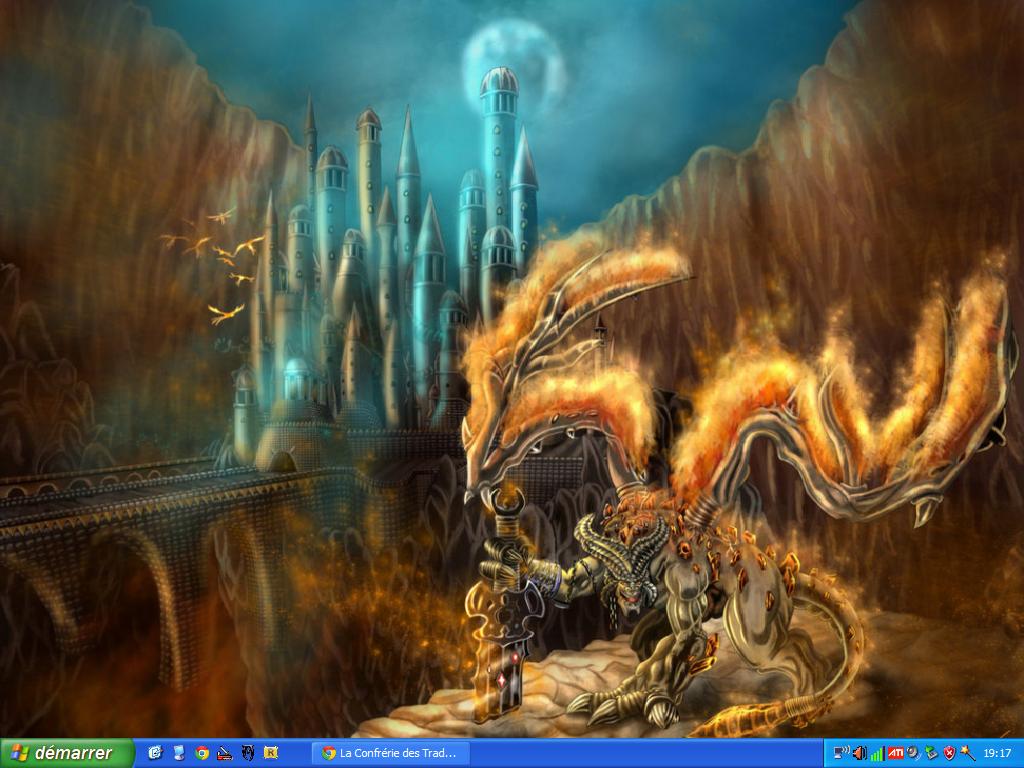The height and width of the screenshot is (768, 1024).
Task: Launch Outlook Express from Quick Launch
Action: [155, 753]
